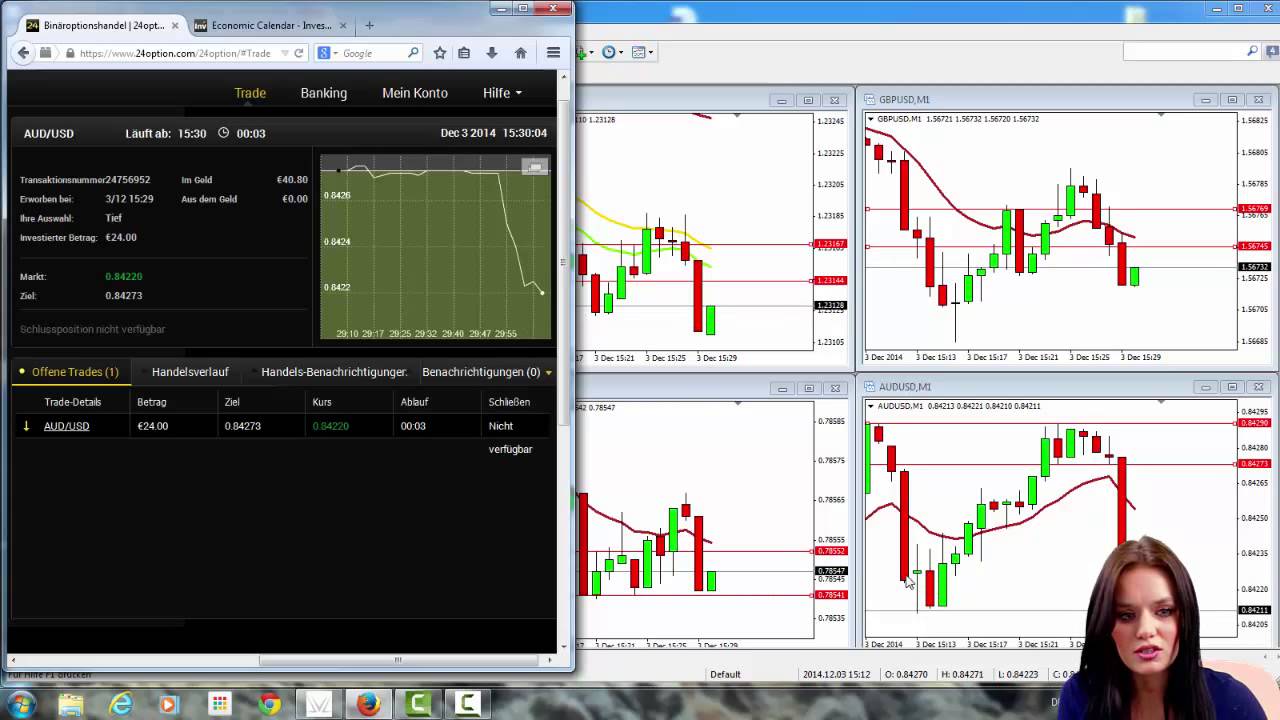Open Handels-Benachrichtigungen tab
This screenshot has width=1280, height=720.
[x=334, y=372]
